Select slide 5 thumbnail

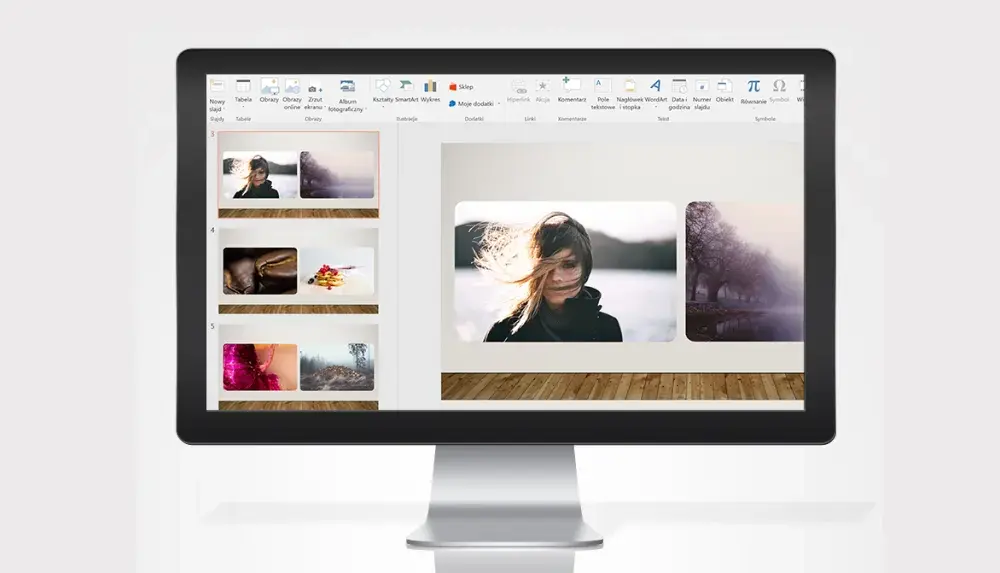(298, 367)
